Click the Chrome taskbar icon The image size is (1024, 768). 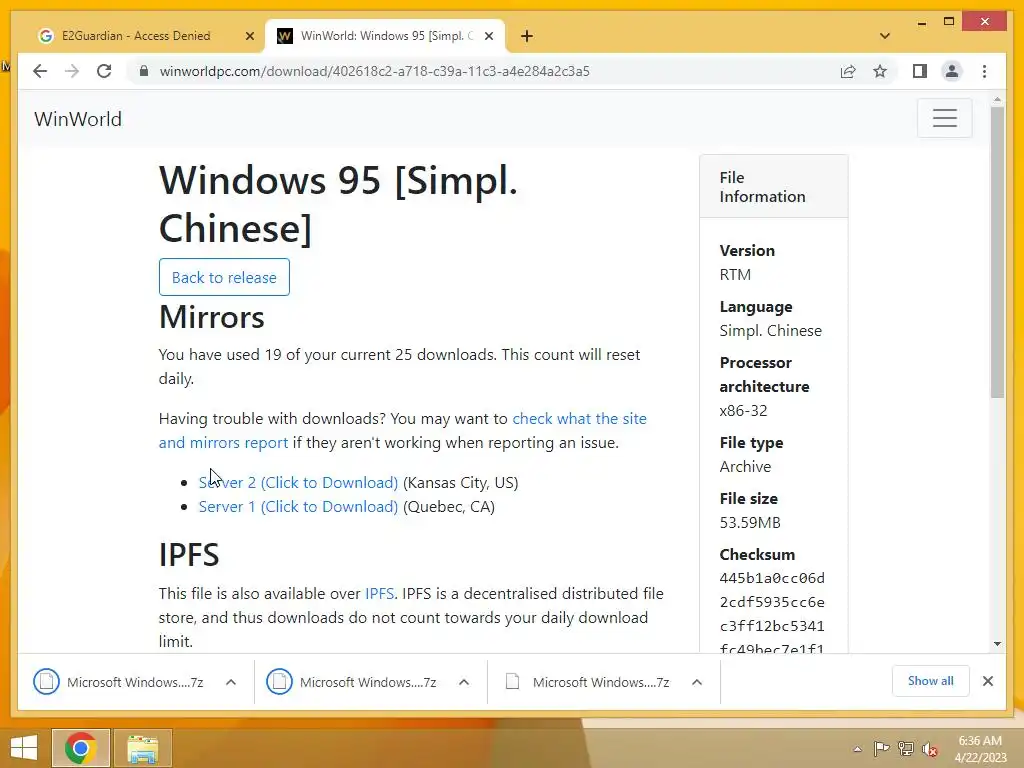tap(81, 748)
